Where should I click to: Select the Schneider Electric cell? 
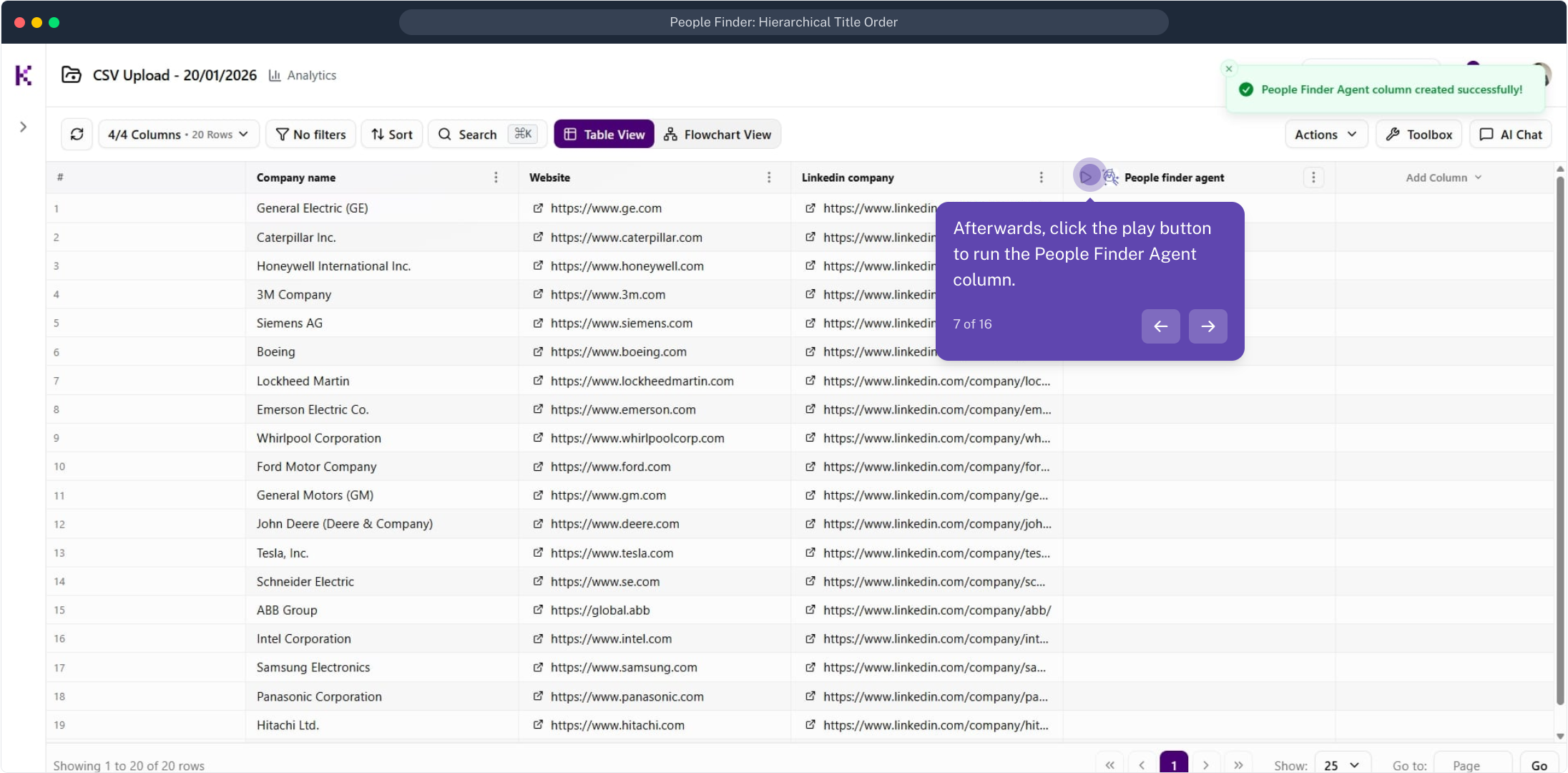pyautogui.click(x=382, y=581)
